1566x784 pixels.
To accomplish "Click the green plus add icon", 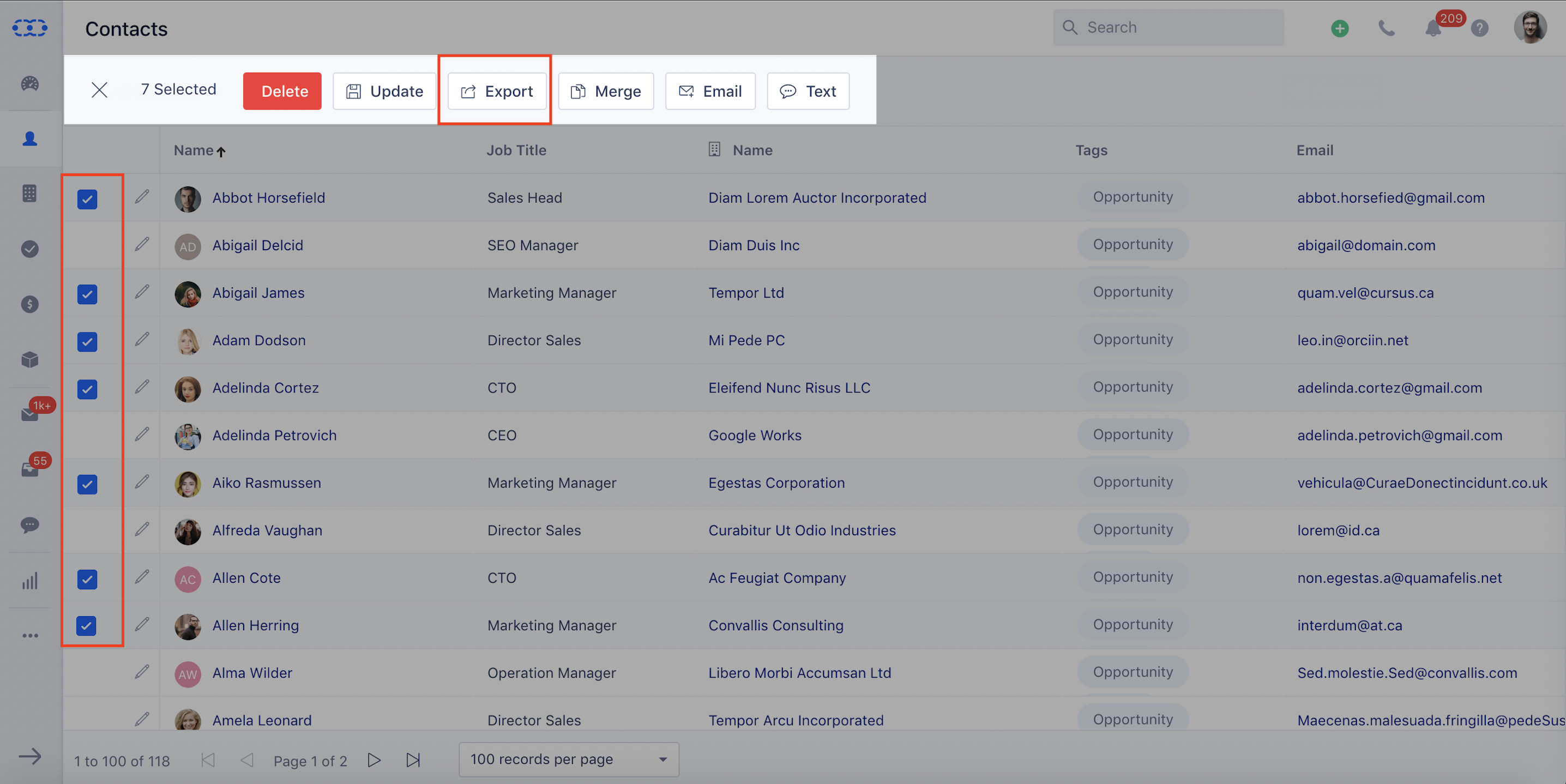I will [1339, 28].
